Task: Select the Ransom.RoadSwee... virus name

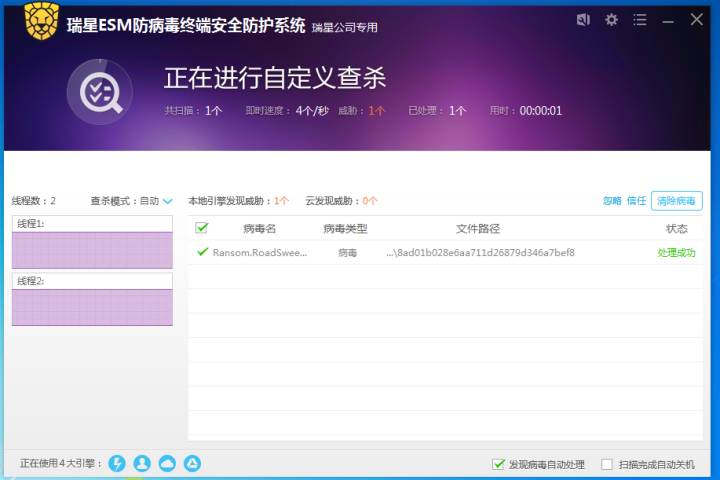Action: (260, 253)
